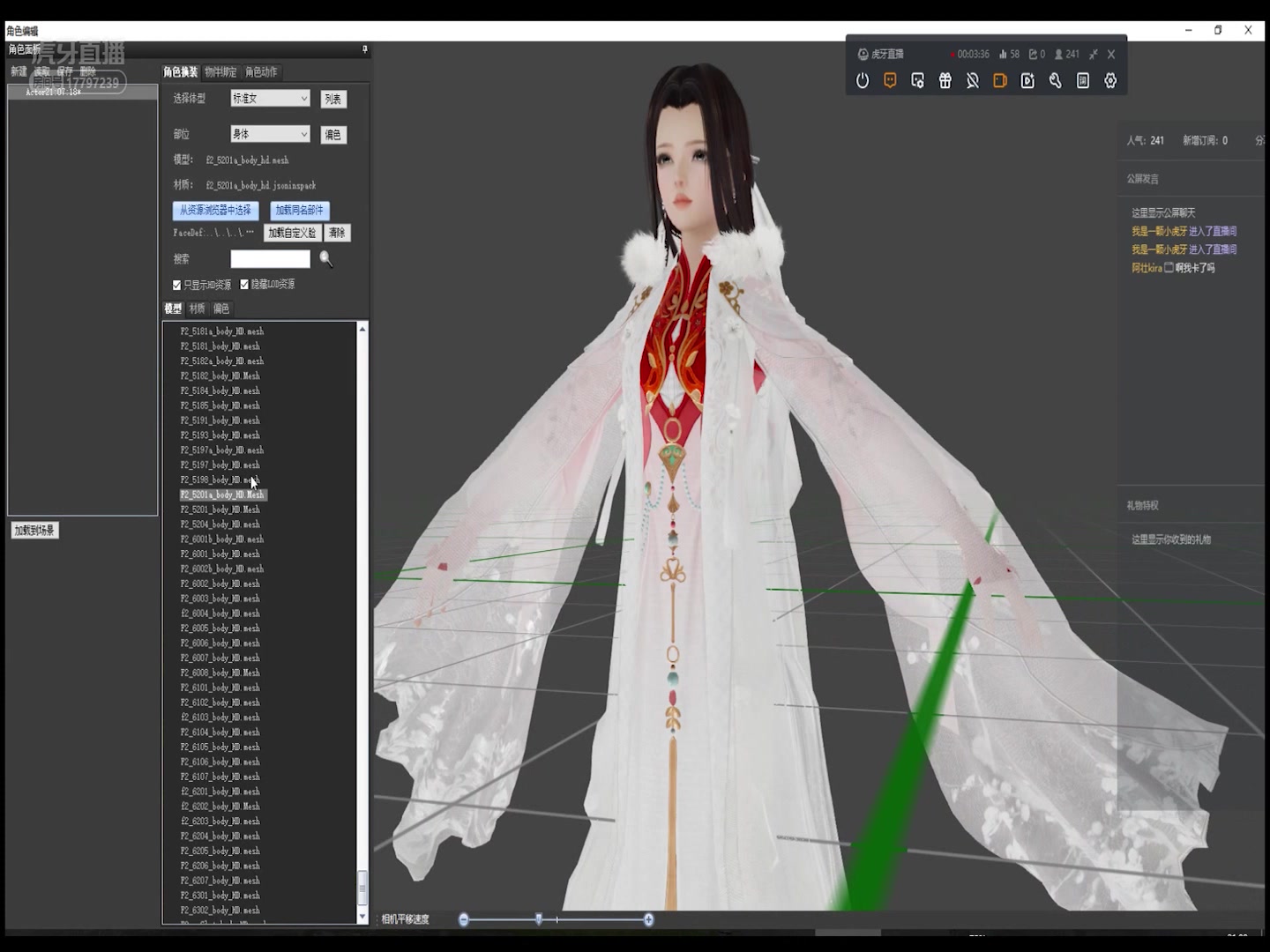Viewport: 1270px width, 952px height.
Task: Open the 选择体型 dropdown showing 标准女
Action: 270,98
